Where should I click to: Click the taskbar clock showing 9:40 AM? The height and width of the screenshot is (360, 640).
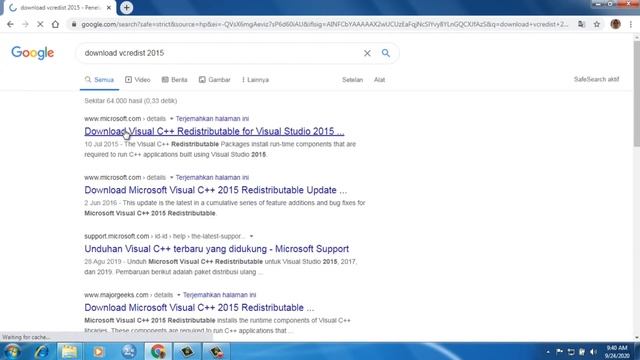[x=617, y=352]
